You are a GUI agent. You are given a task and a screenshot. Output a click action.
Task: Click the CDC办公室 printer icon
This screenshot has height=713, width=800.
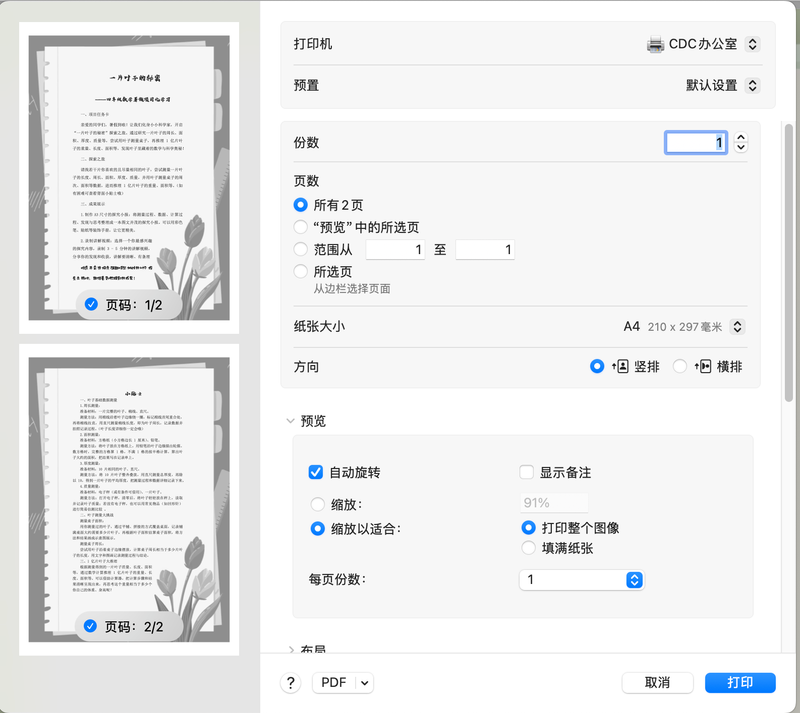coord(655,45)
